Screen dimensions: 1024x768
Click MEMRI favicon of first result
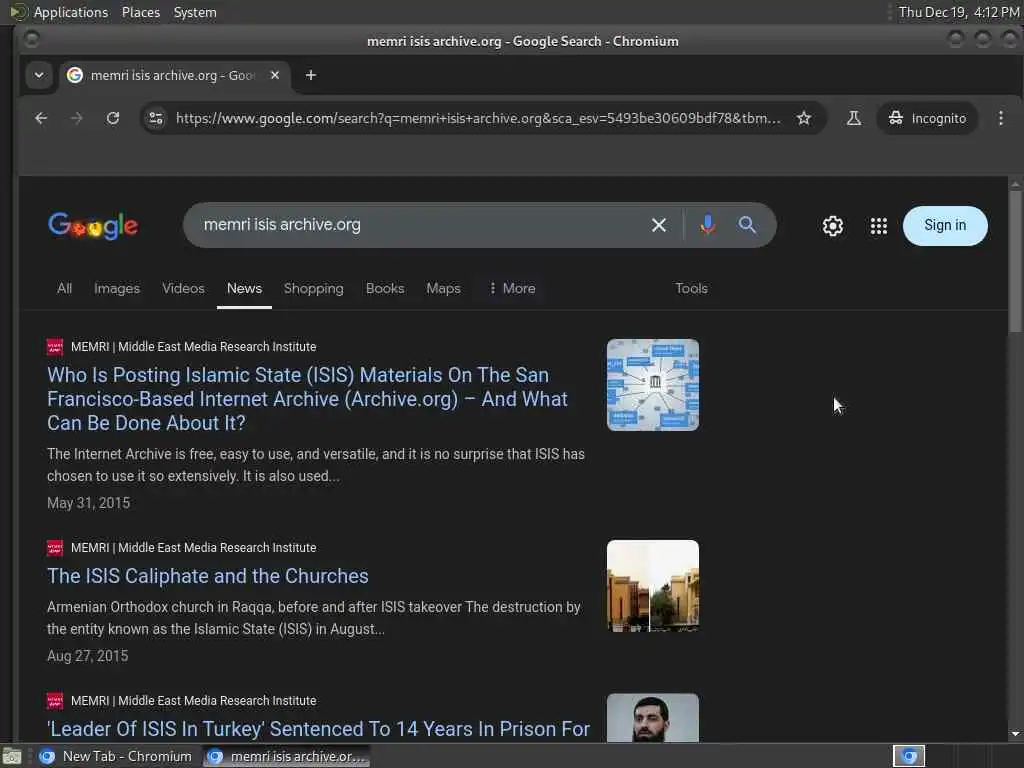(x=55, y=347)
